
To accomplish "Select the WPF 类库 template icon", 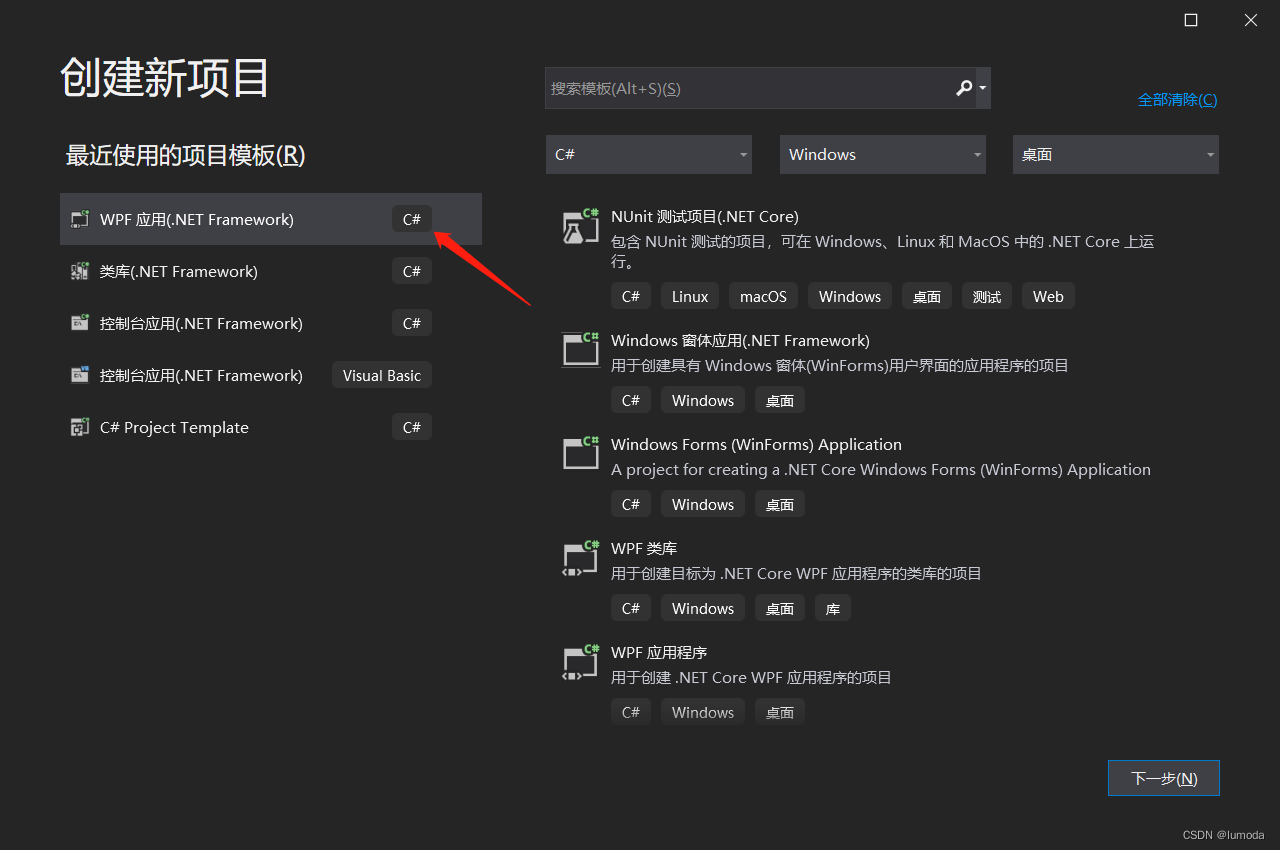I will [580, 557].
